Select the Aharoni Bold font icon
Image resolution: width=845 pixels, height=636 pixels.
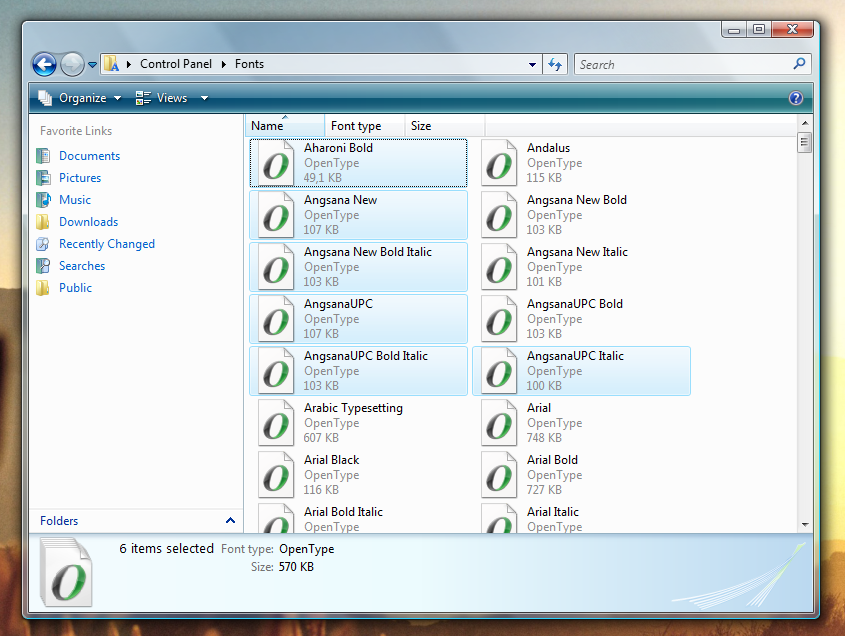click(276, 163)
